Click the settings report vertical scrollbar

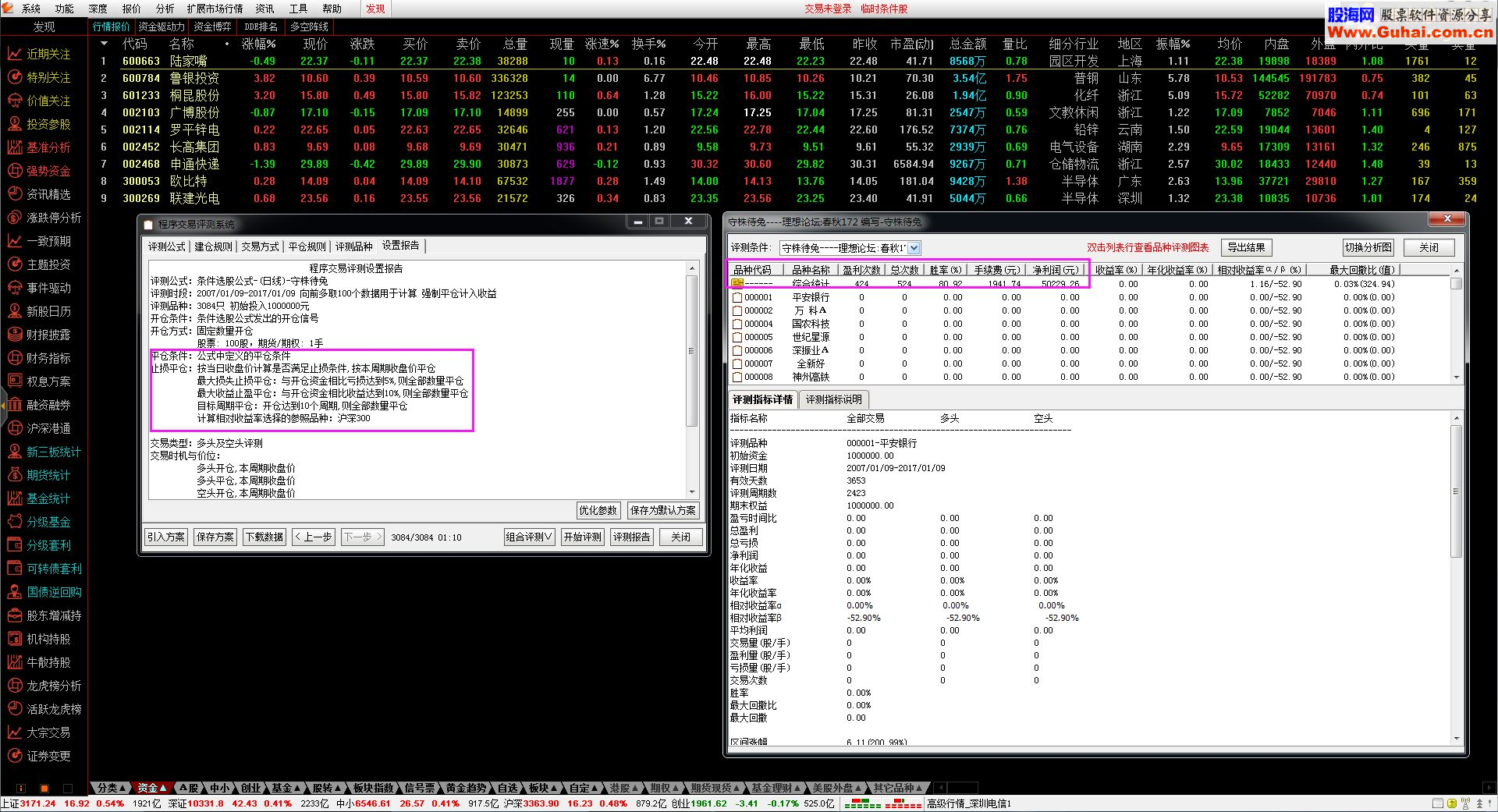(x=691, y=380)
